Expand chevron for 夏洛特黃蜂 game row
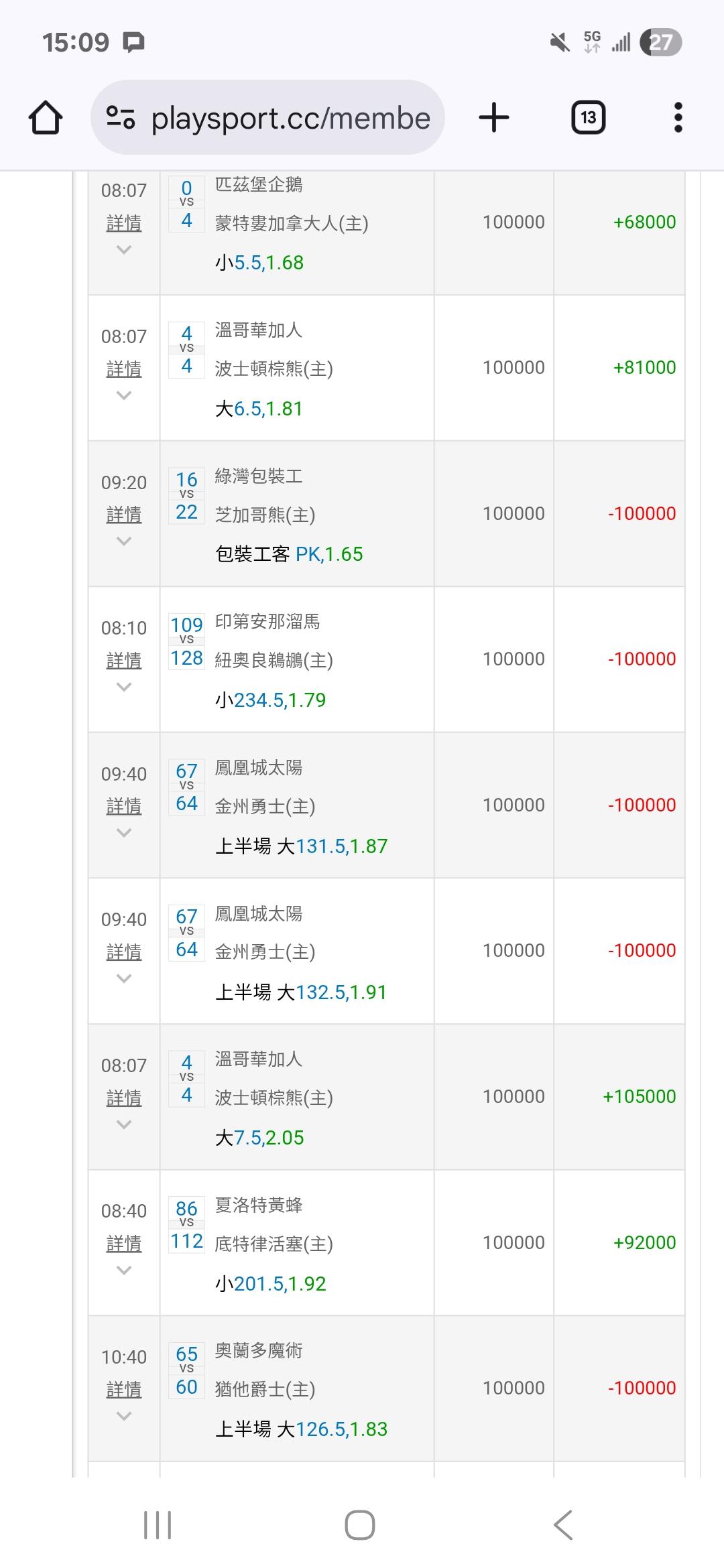Screen dimensions: 724x1568 tap(124, 1270)
